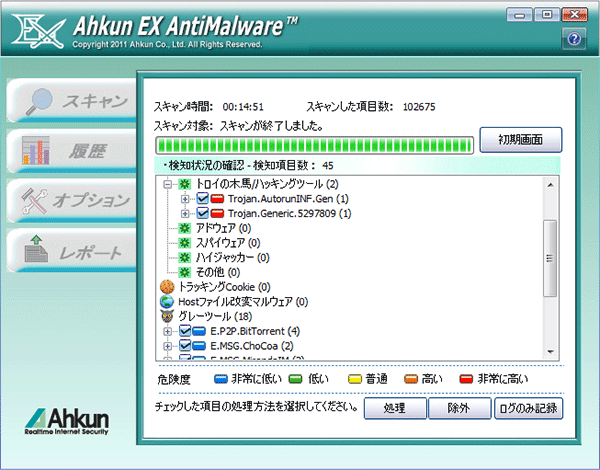The width and height of the screenshot is (600, 470).
Task: Click the Ahkun logo at bottom left
Action: (x=67, y=421)
